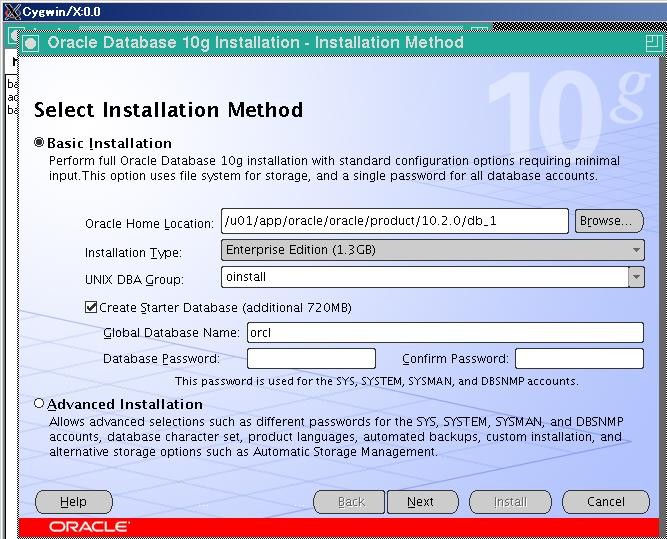Click the installer window title bar text
Screen dimensions: 667x539
[255, 43]
